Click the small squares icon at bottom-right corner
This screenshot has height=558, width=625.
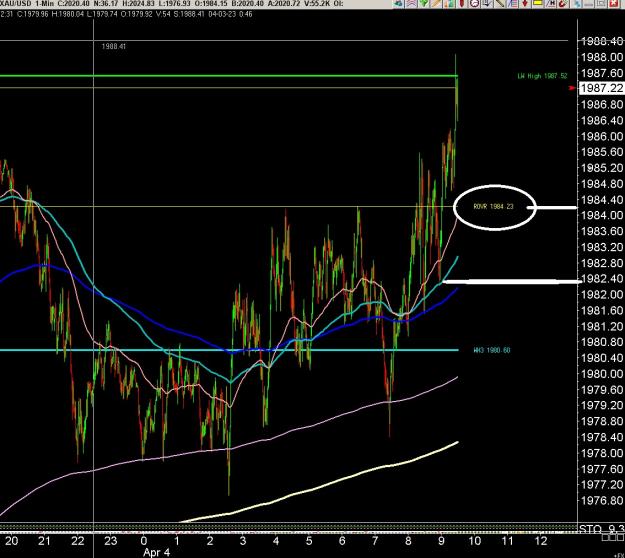[x=612, y=538]
